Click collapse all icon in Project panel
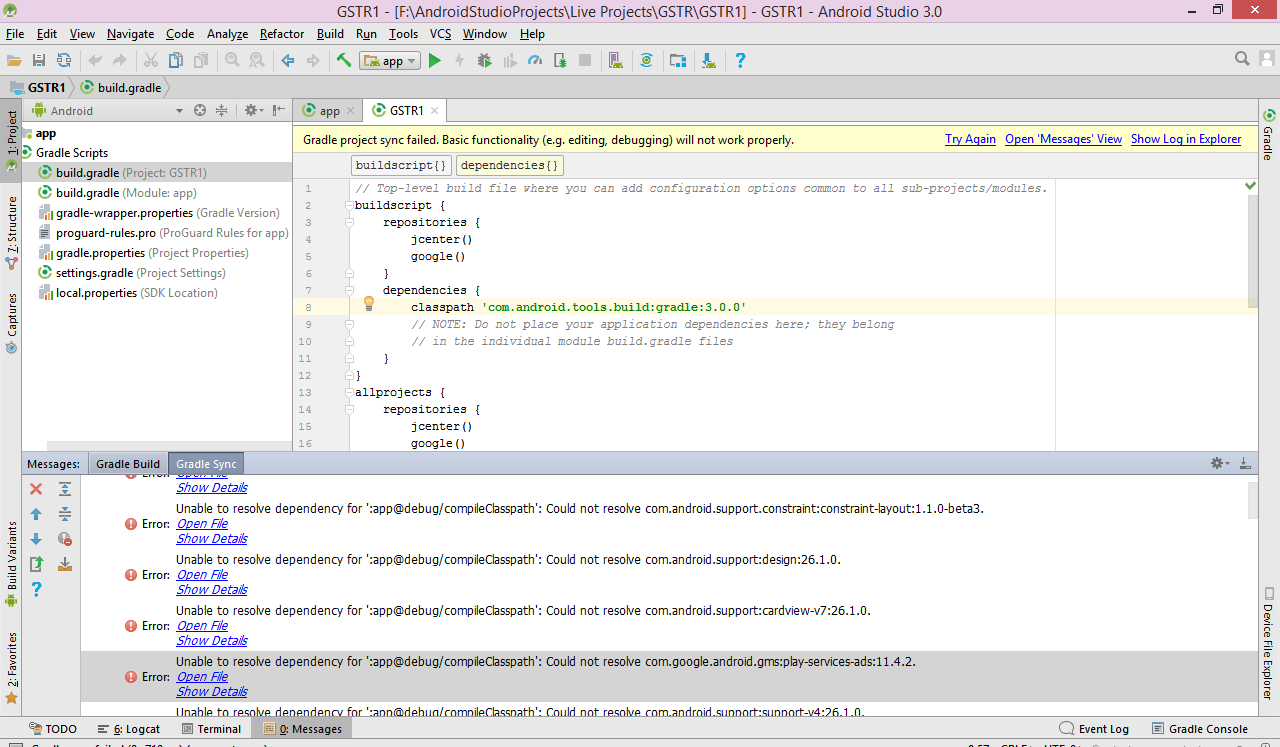This screenshot has height=747, width=1280. click(x=222, y=110)
